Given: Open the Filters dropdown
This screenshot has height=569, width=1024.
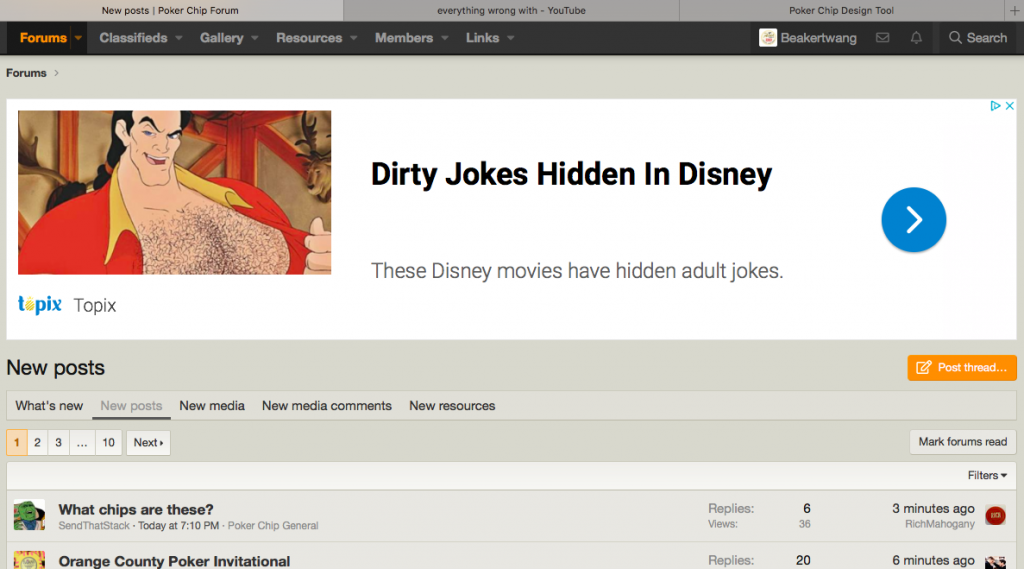Looking at the screenshot, I should click(987, 475).
